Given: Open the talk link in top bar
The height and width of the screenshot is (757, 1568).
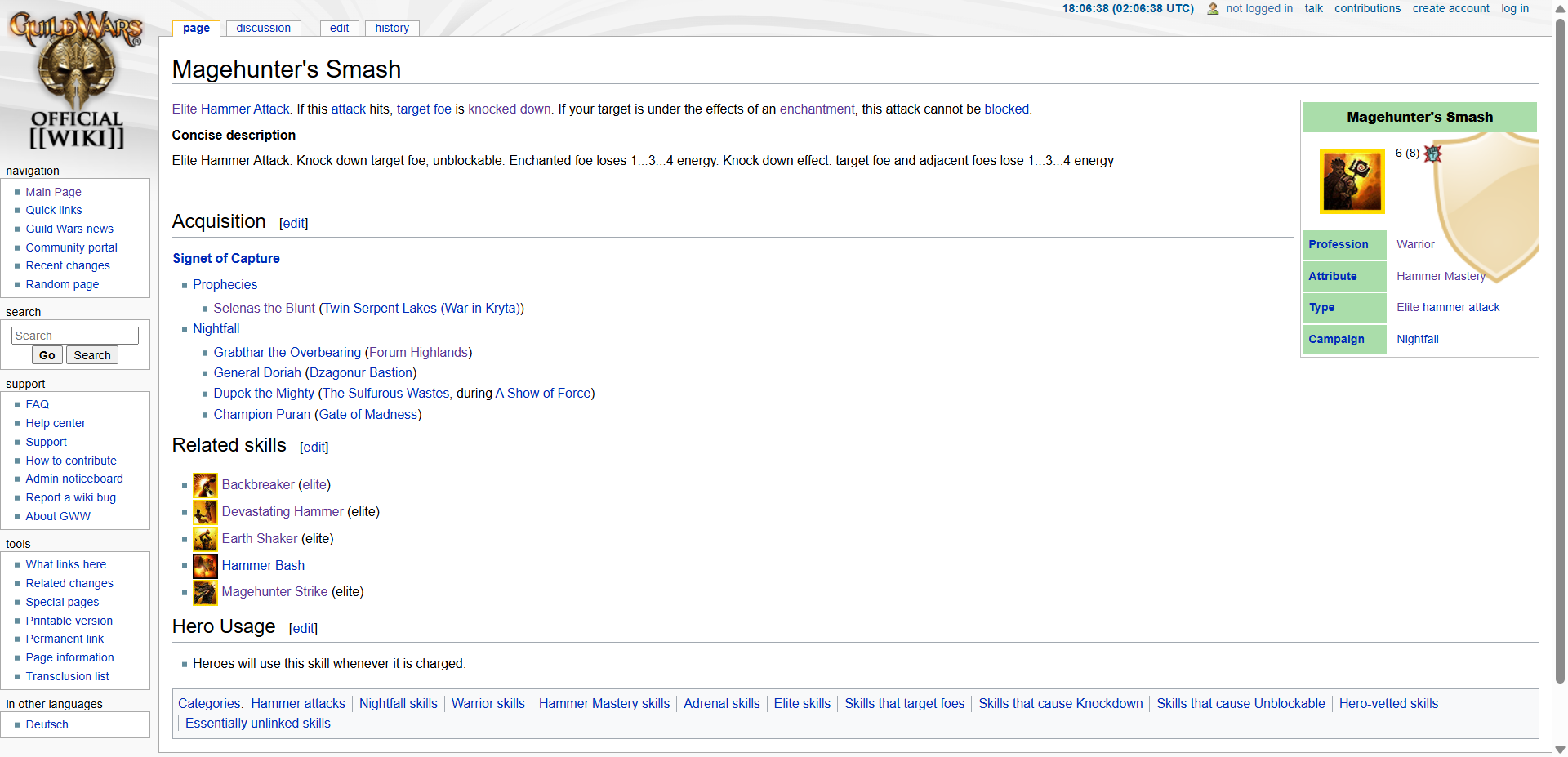Looking at the screenshot, I should coord(1313,8).
